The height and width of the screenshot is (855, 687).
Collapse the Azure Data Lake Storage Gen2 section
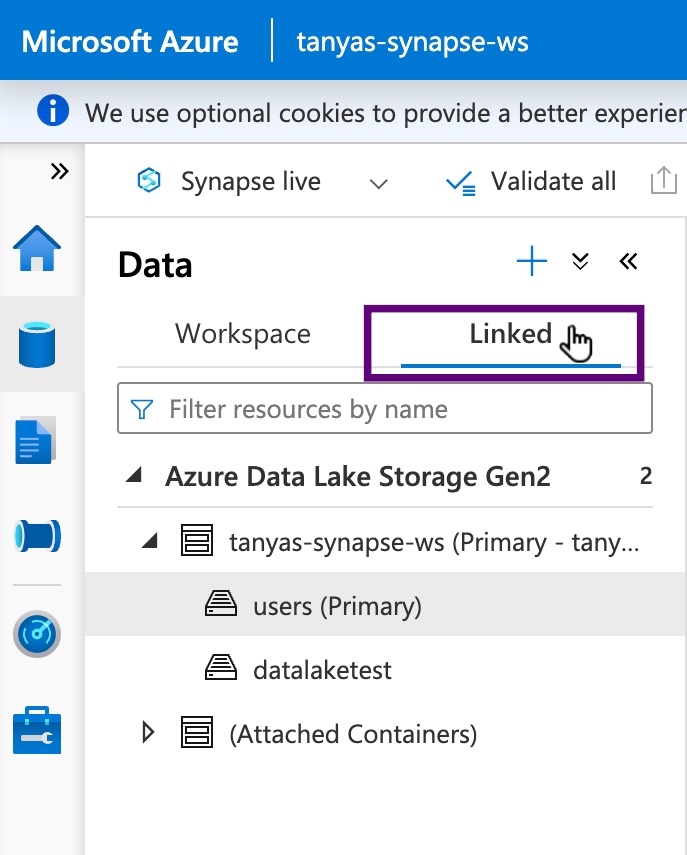pyautogui.click(x=134, y=475)
